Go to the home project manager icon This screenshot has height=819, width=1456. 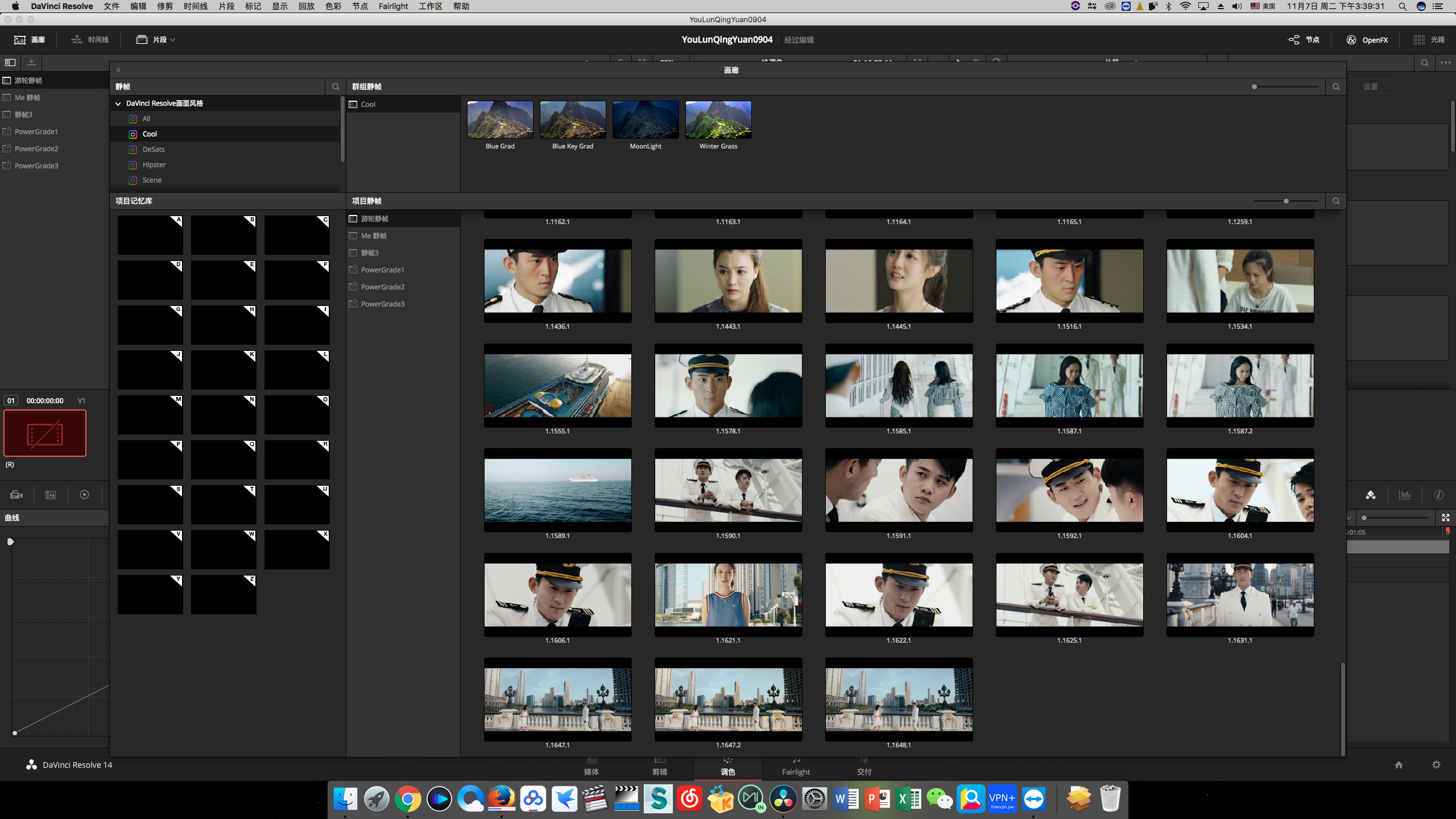click(x=1399, y=765)
